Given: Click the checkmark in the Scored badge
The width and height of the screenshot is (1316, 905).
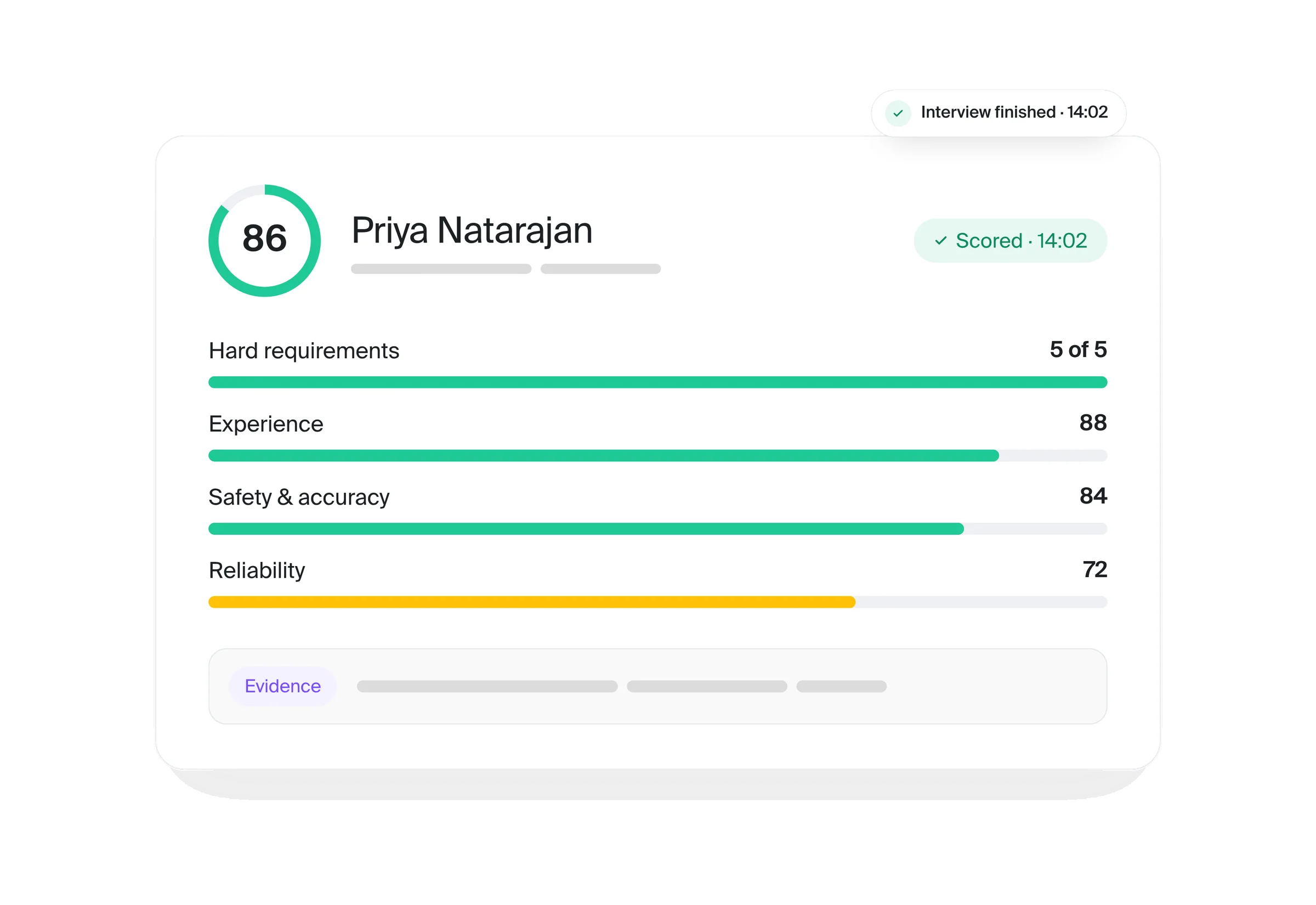Looking at the screenshot, I should click(x=940, y=240).
